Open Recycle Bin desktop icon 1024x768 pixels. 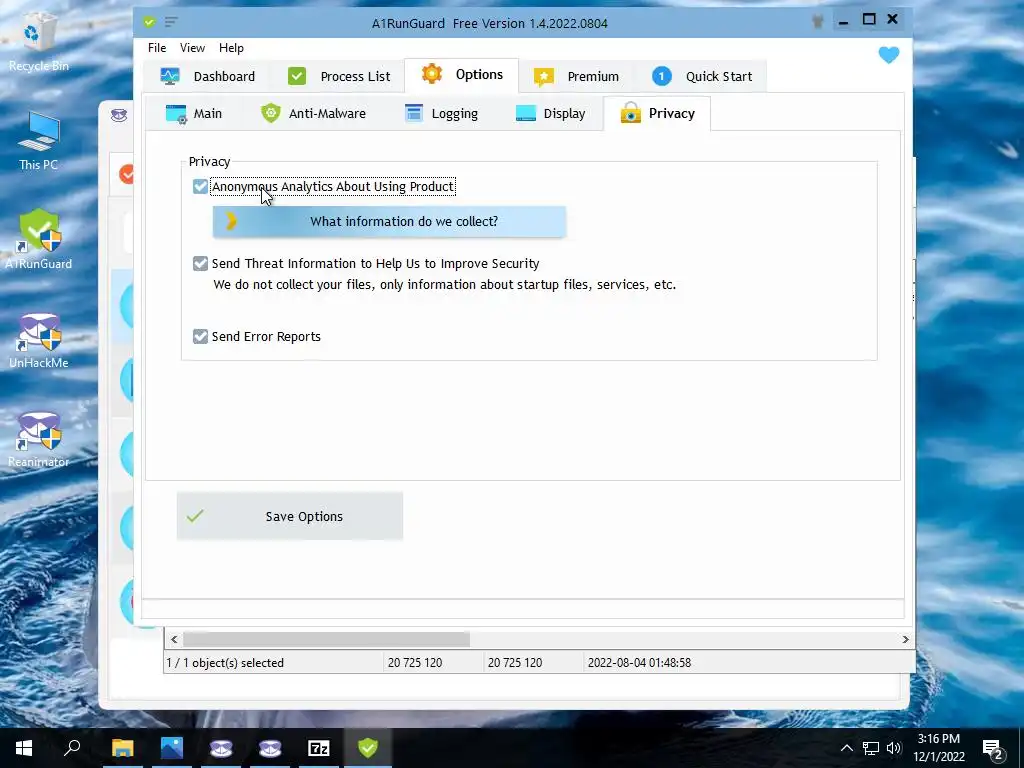[x=39, y=42]
